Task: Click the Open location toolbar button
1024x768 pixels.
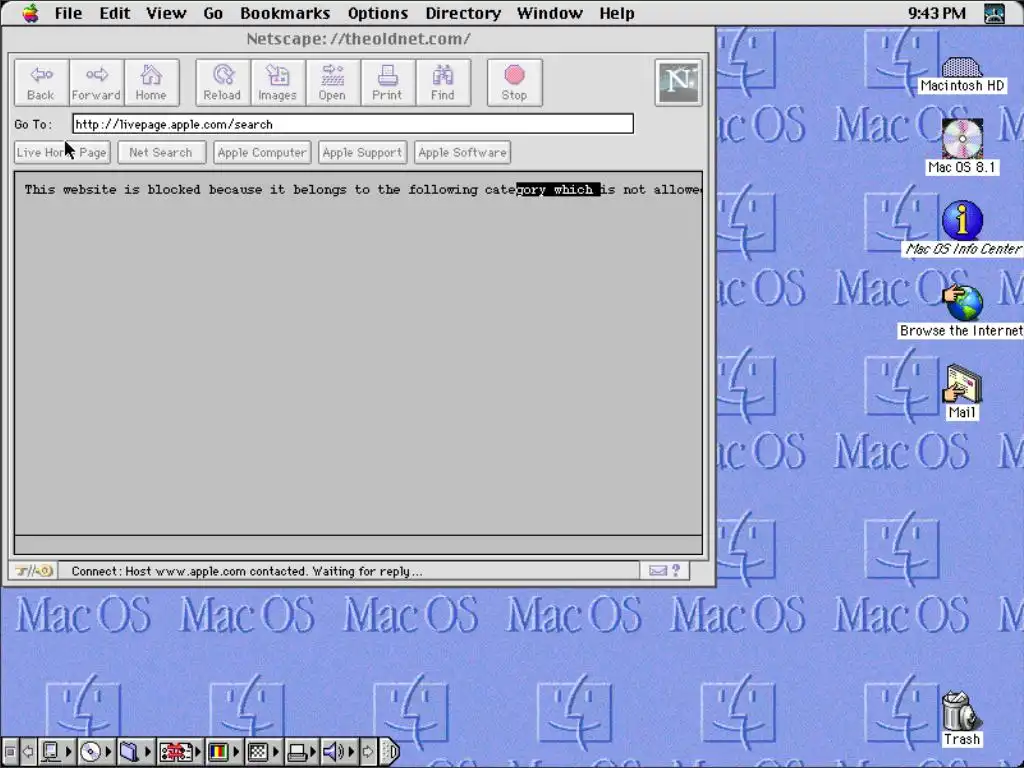Action: coord(332,83)
